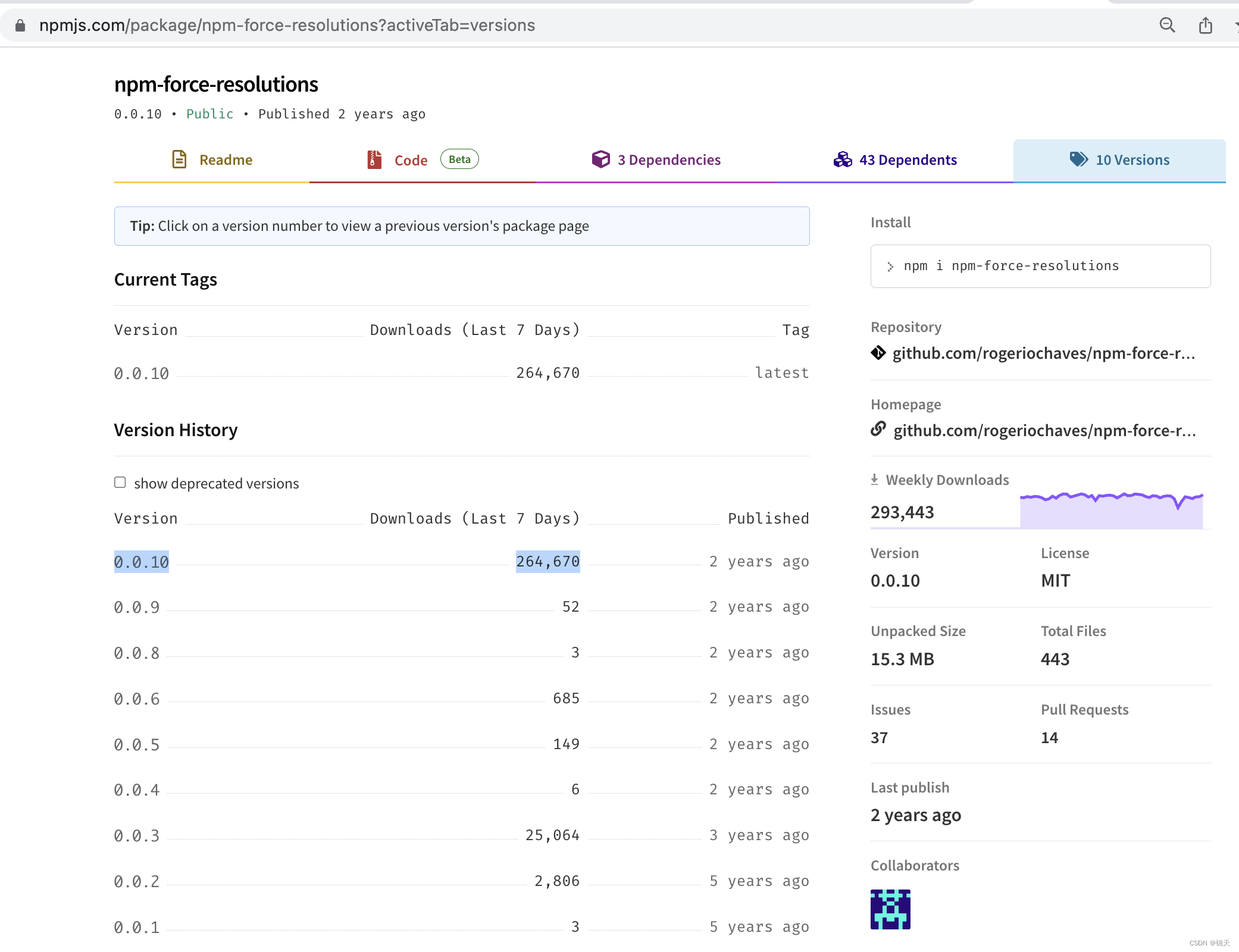Switch to the Code tab
The image size is (1239, 952).
[423, 159]
